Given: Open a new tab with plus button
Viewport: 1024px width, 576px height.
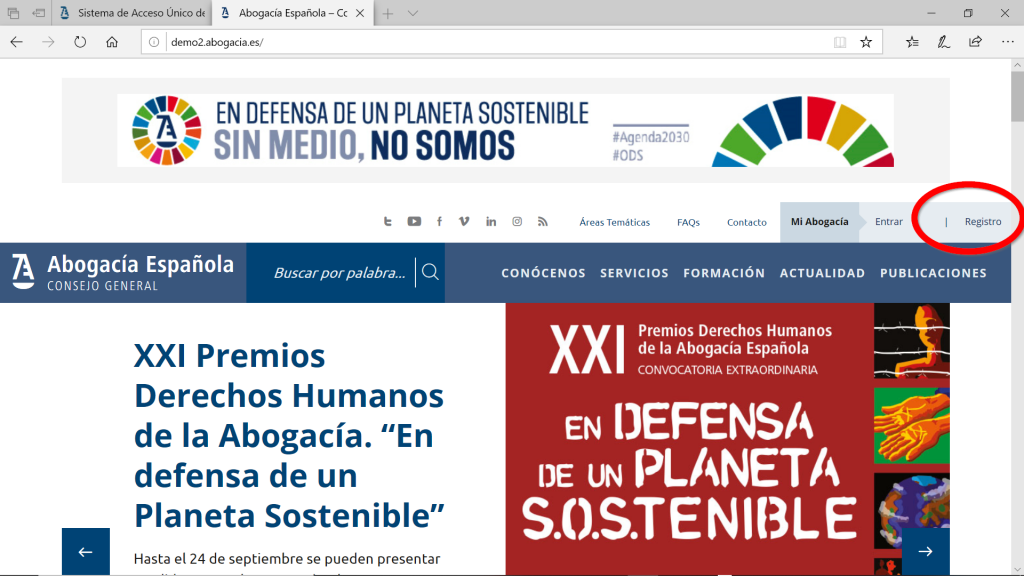Looking at the screenshot, I should (388, 13).
